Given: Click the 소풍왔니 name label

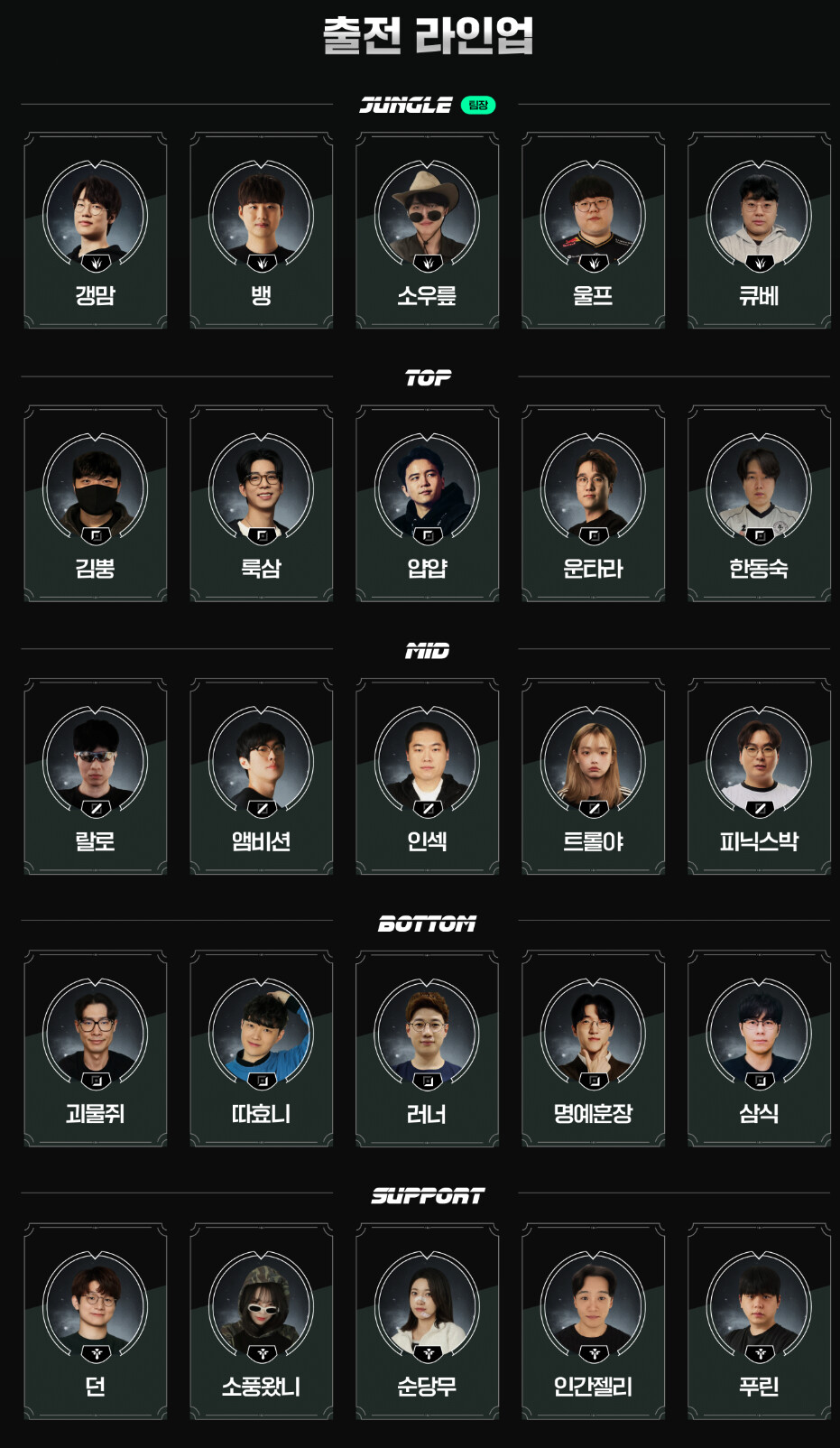Looking at the screenshot, I should click(262, 1386).
